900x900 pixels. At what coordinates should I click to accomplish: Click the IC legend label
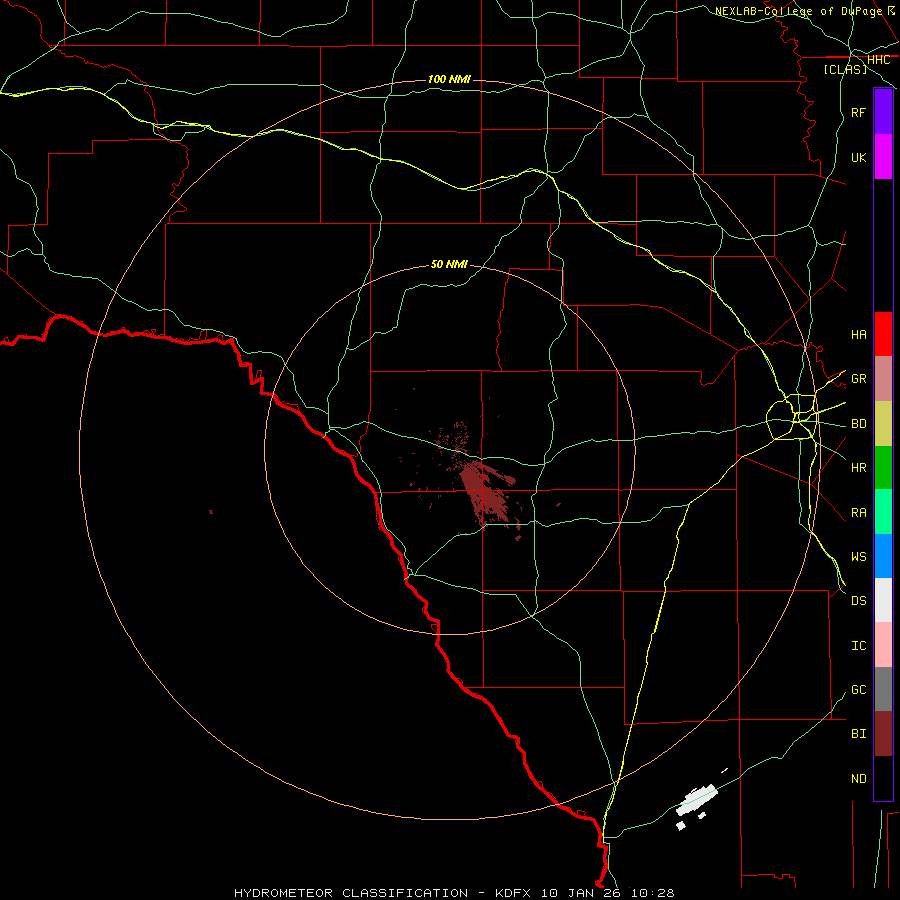pos(858,645)
